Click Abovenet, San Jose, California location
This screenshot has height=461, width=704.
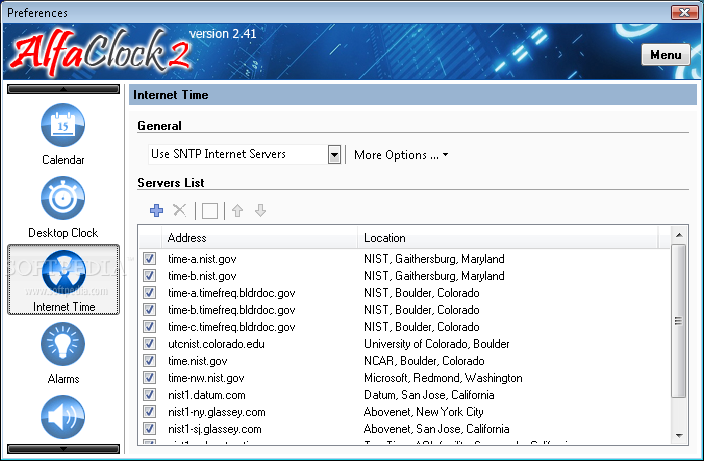pyautogui.click(x=436, y=429)
